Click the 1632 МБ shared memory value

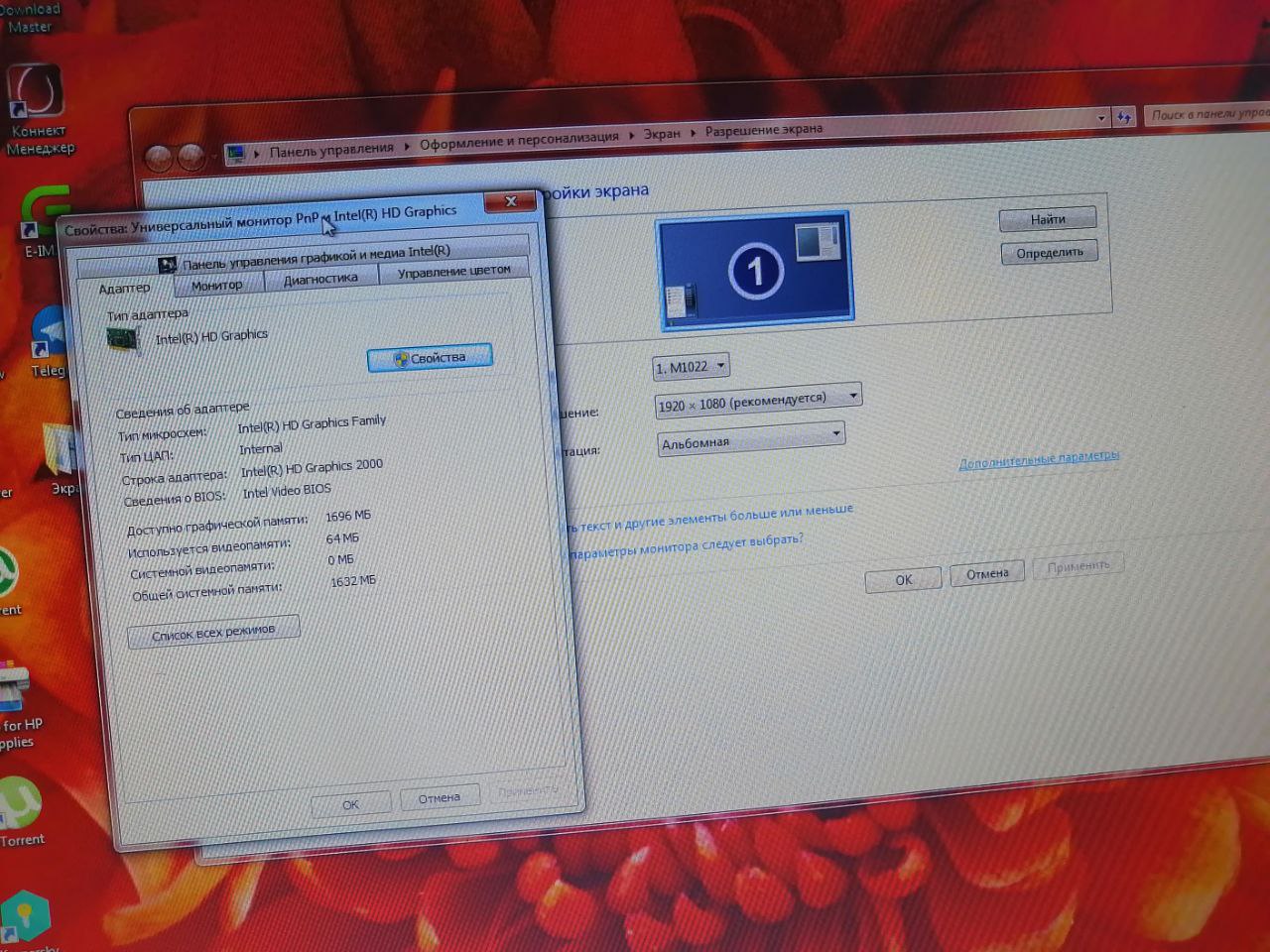click(x=353, y=581)
